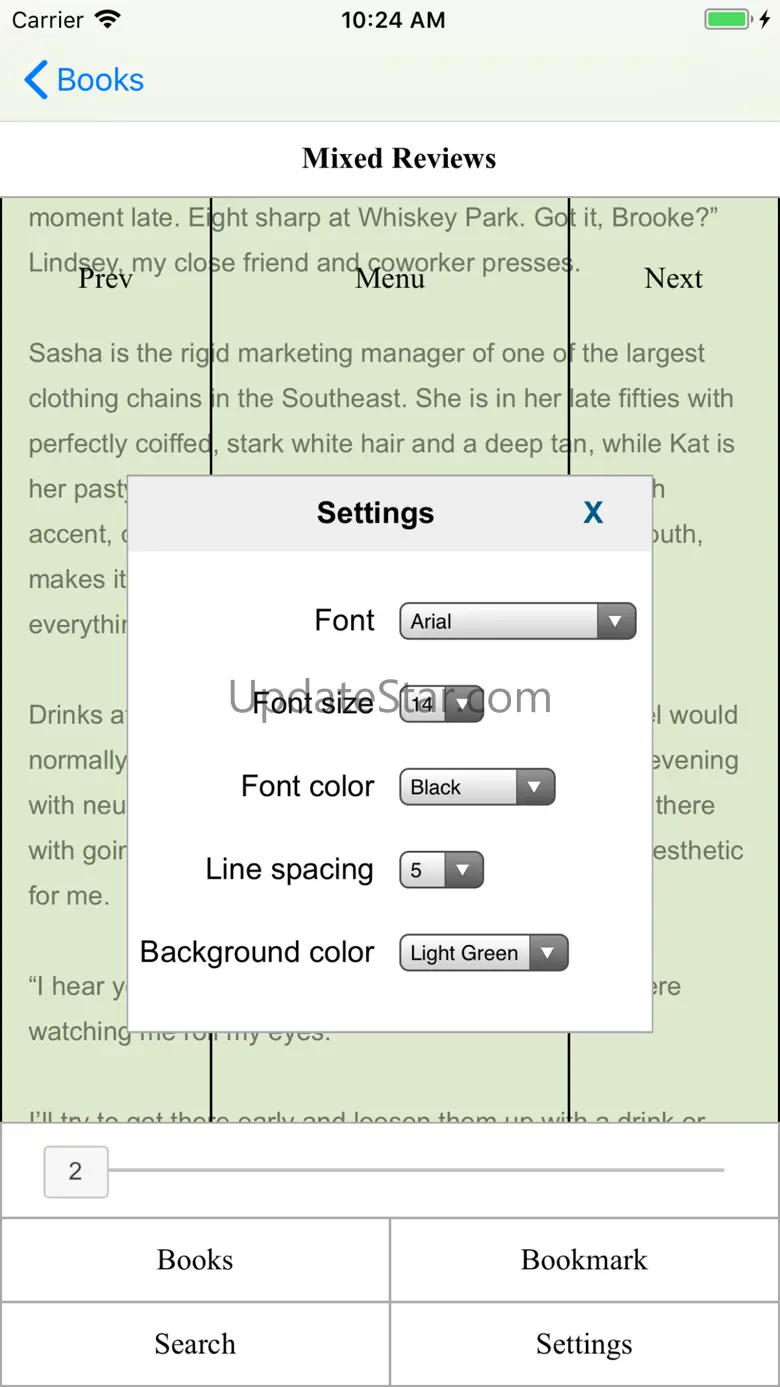This screenshot has height=1387, width=780.
Task: Change Background color from Light Green
Action: (x=483, y=953)
